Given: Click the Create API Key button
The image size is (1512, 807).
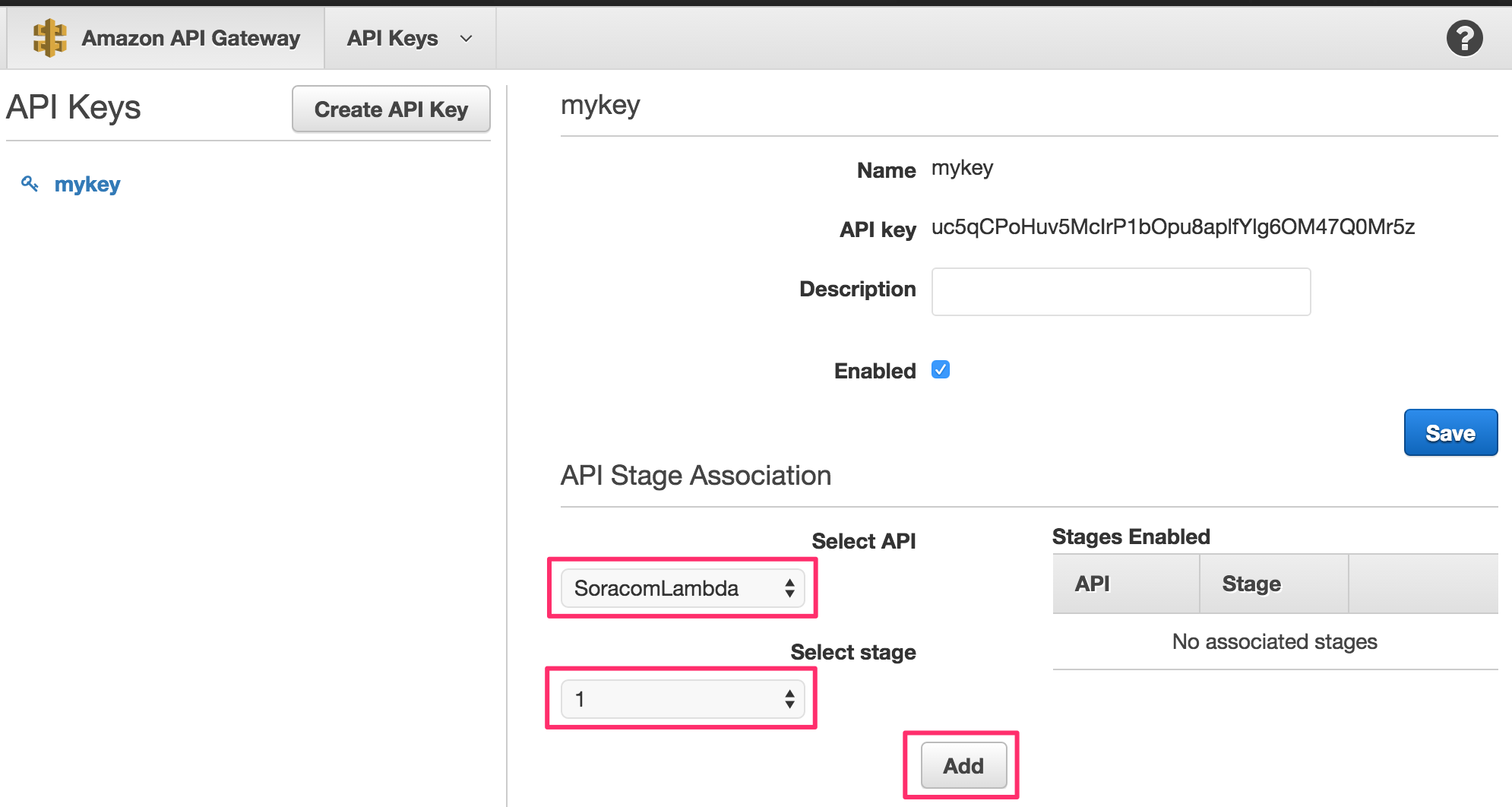Looking at the screenshot, I should [391, 109].
